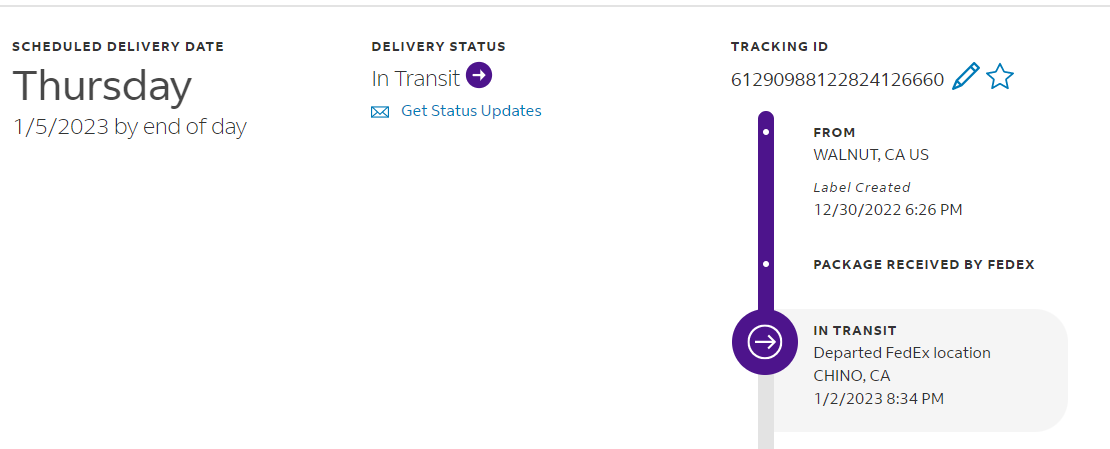The height and width of the screenshot is (449, 1110).
Task: Click the In Transit delivery status text
Action: tap(415, 78)
